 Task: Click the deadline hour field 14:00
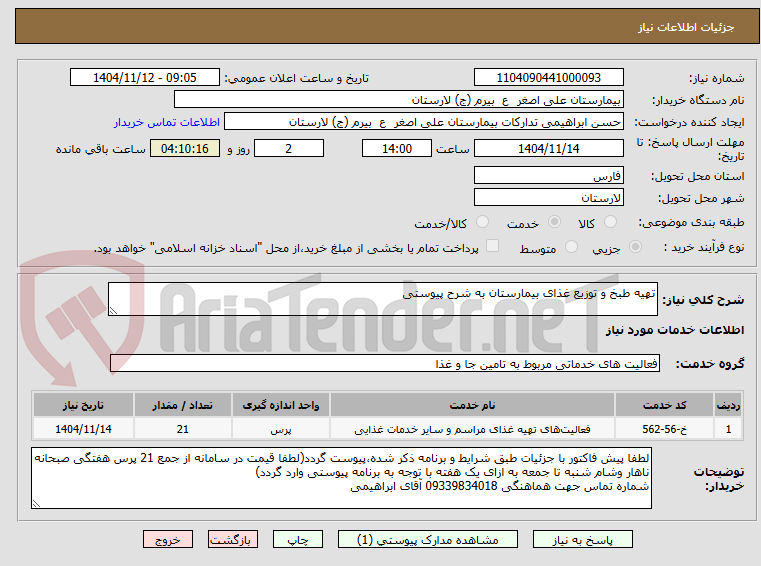(x=397, y=149)
